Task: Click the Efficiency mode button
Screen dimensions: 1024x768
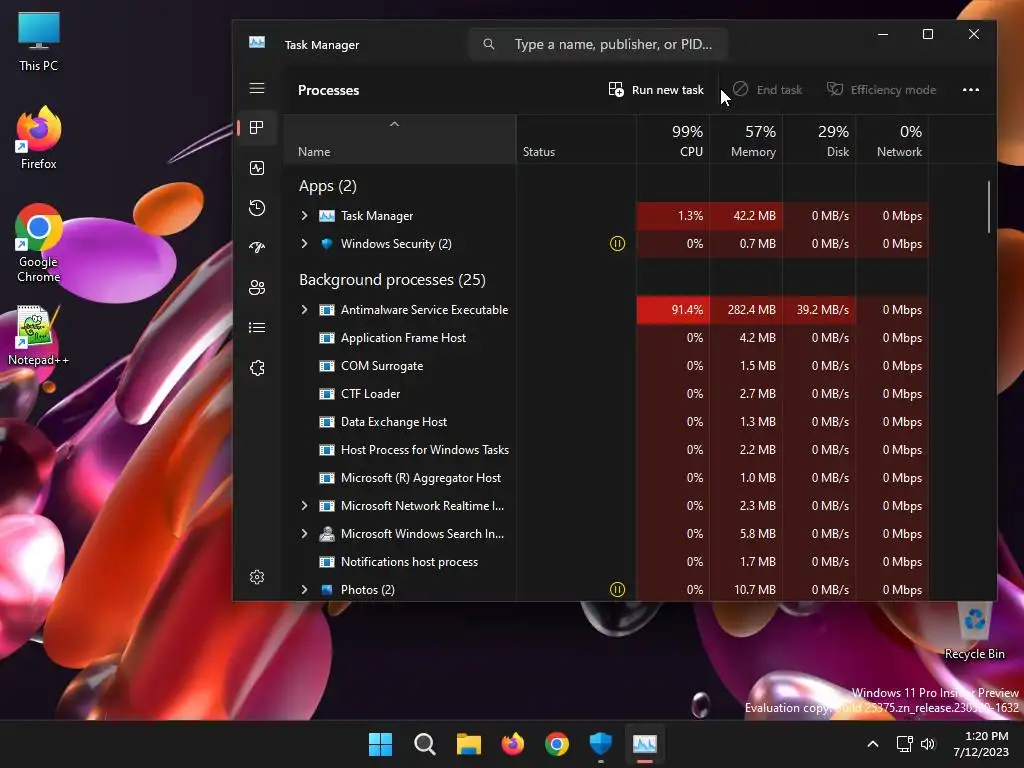Action: (x=882, y=89)
